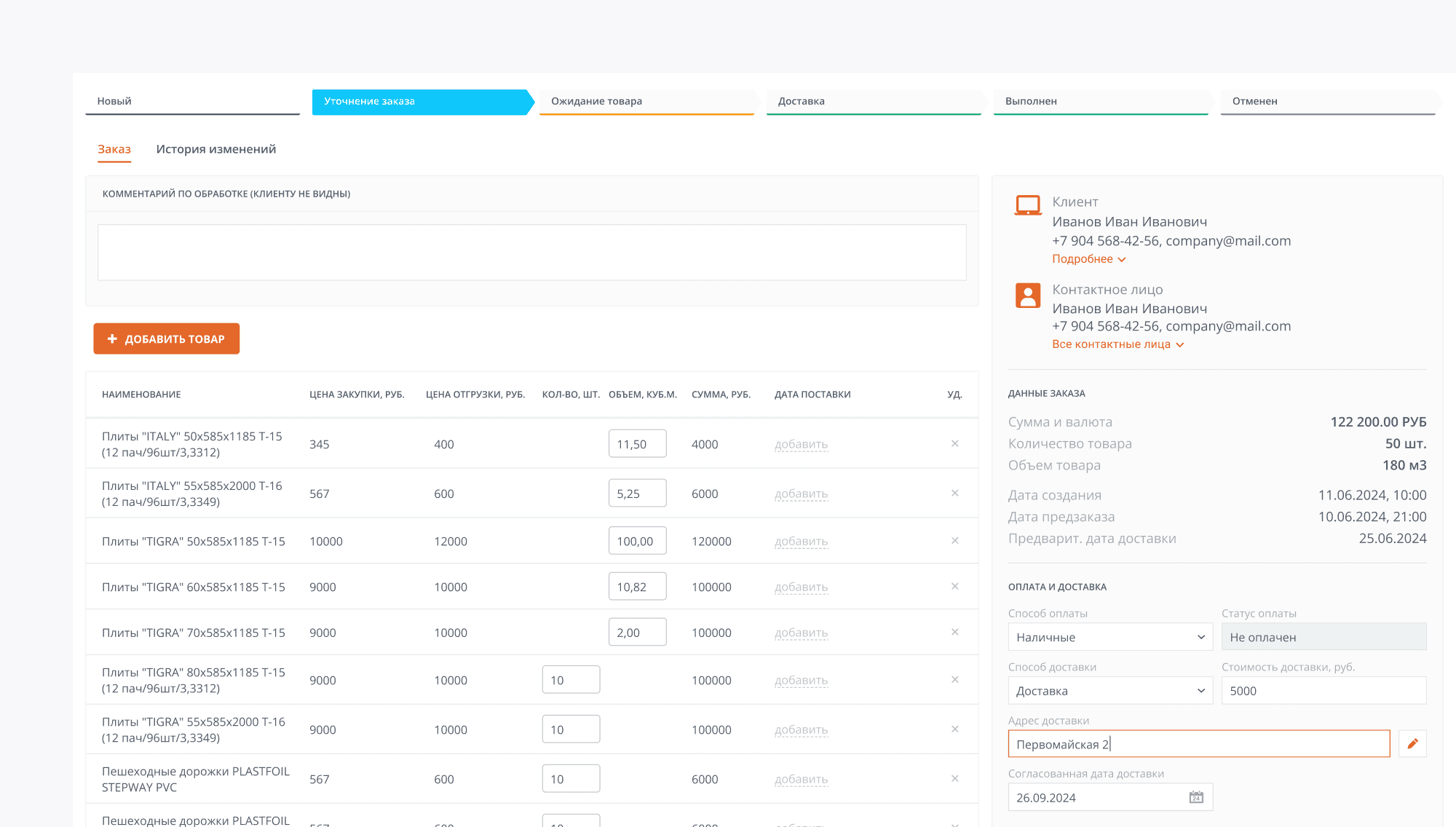
Task: Click the orange client laptop icon
Action: point(1028,205)
